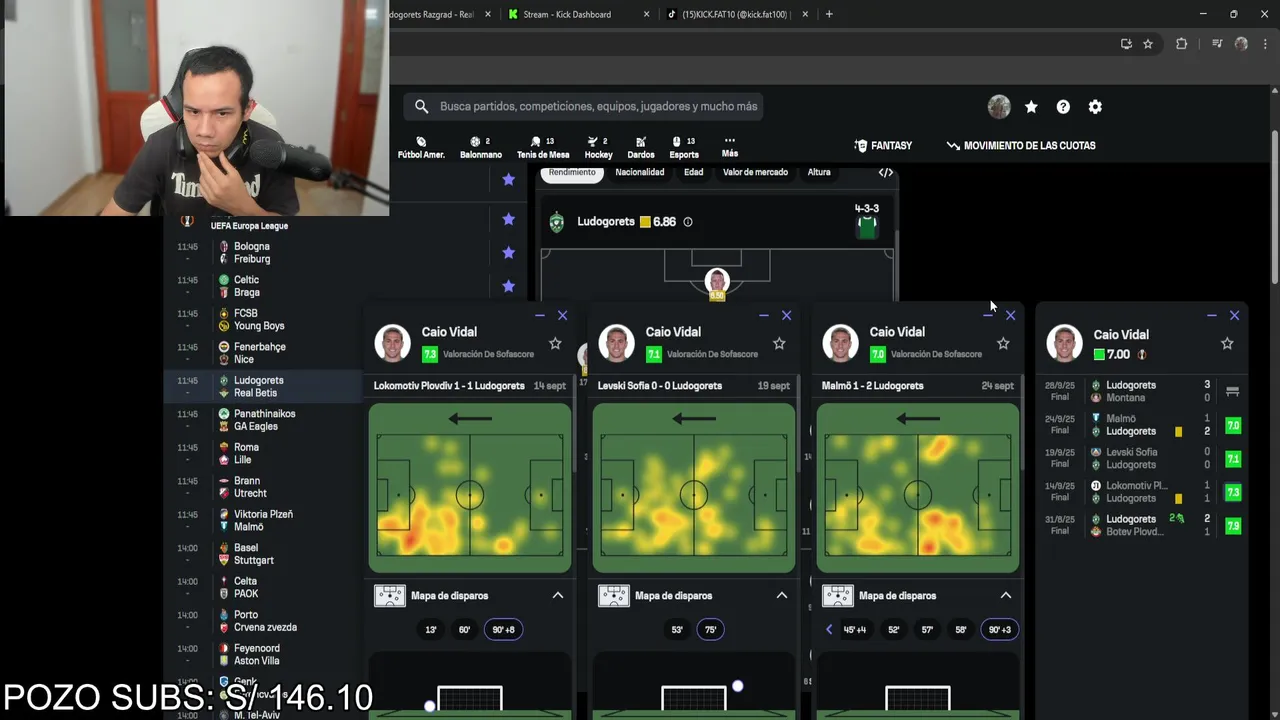Open the user profile avatar
This screenshot has height=720, width=1280.
(999, 107)
